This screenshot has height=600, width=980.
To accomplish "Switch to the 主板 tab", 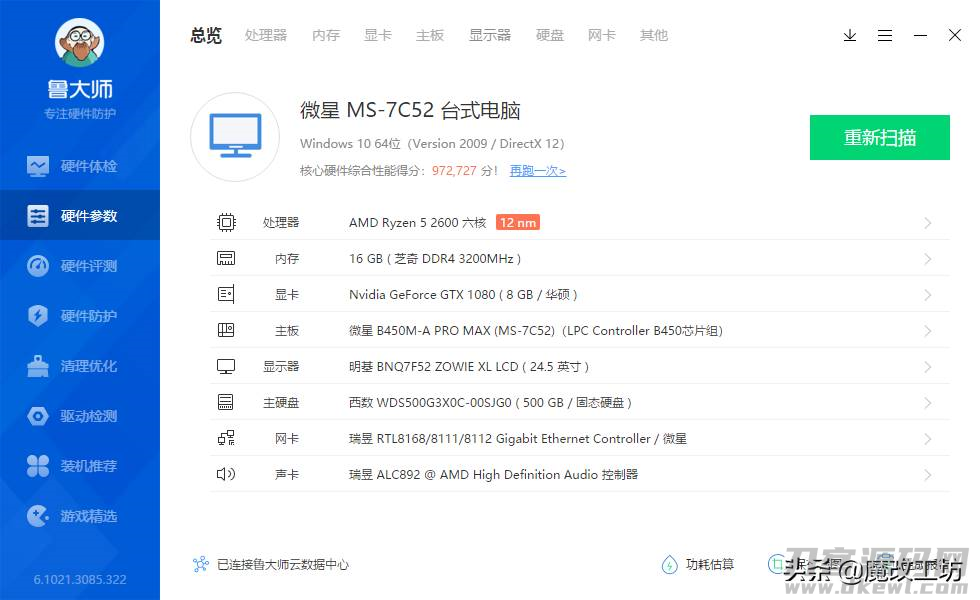I will click(x=430, y=36).
